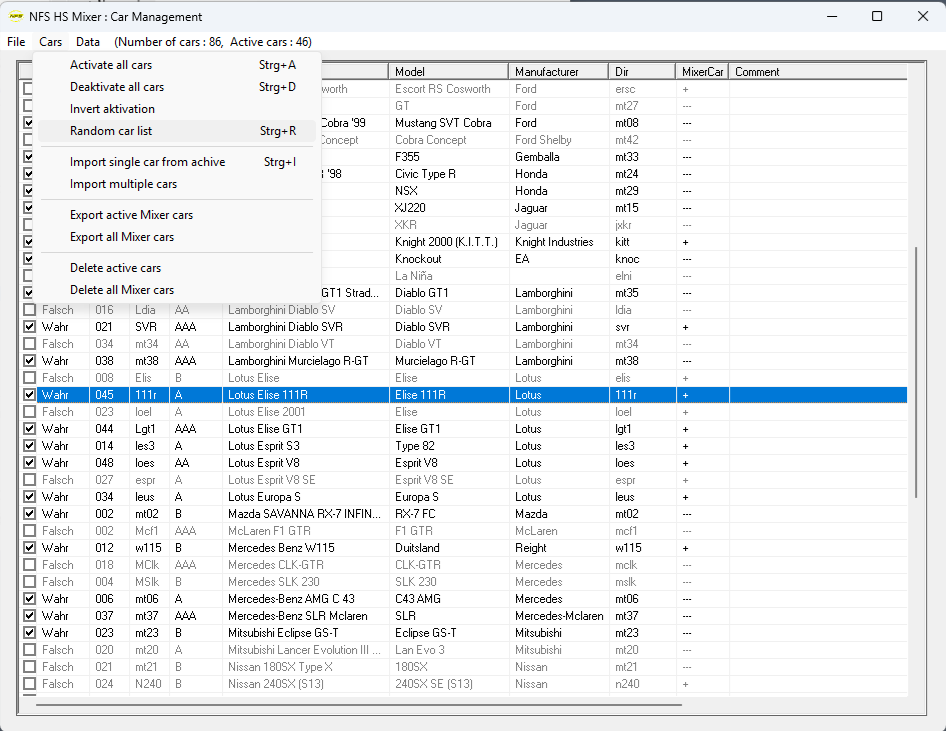
Task: Click the Escort RS Cosworth model cell
Action: click(448, 89)
